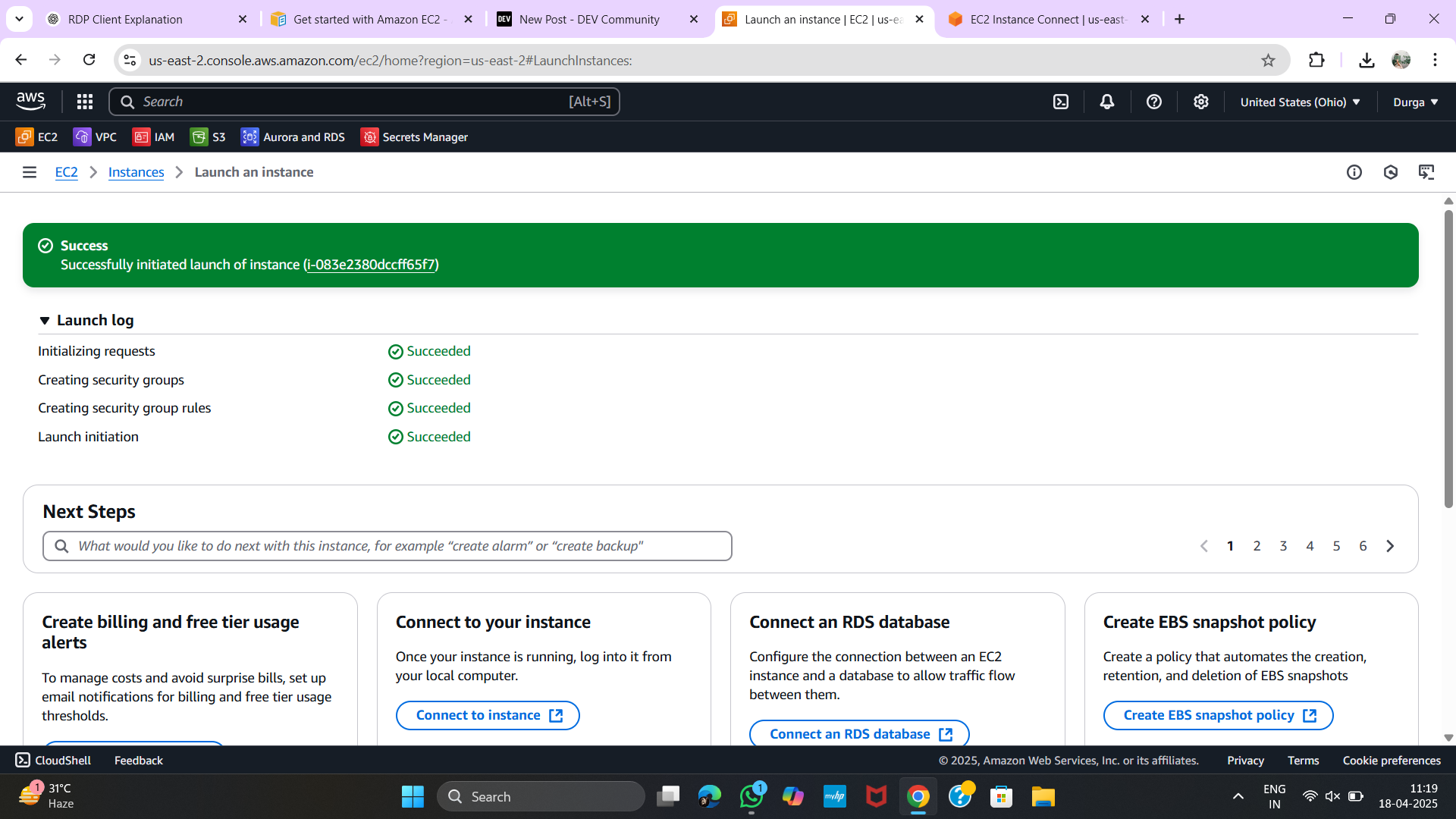1456x819 pixels.
Task: Click the EC2 breadcrumb link
Action: coord(67,172)
